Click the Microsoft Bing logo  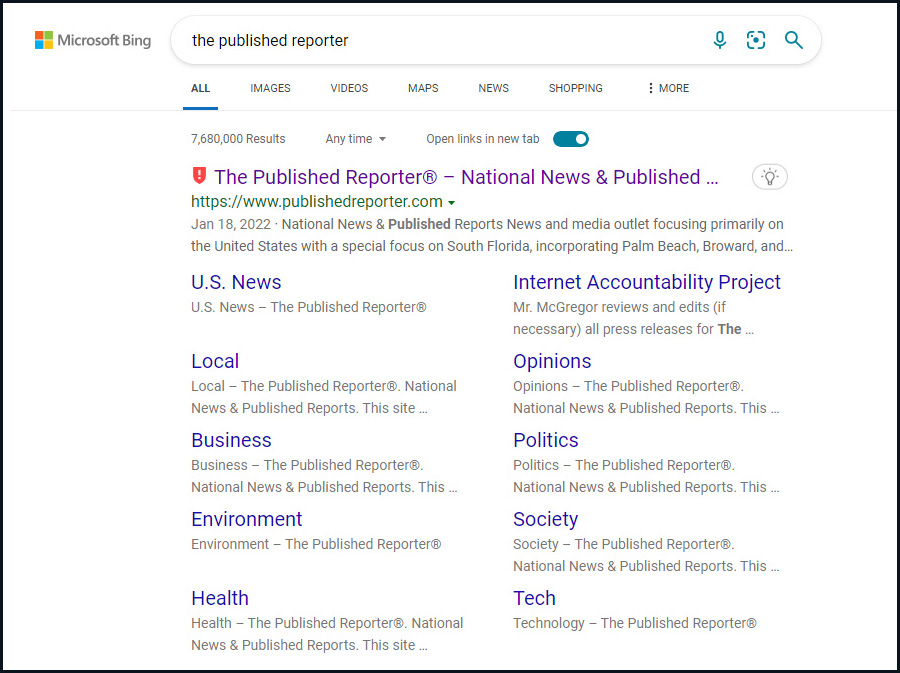[x=93, y=40]
